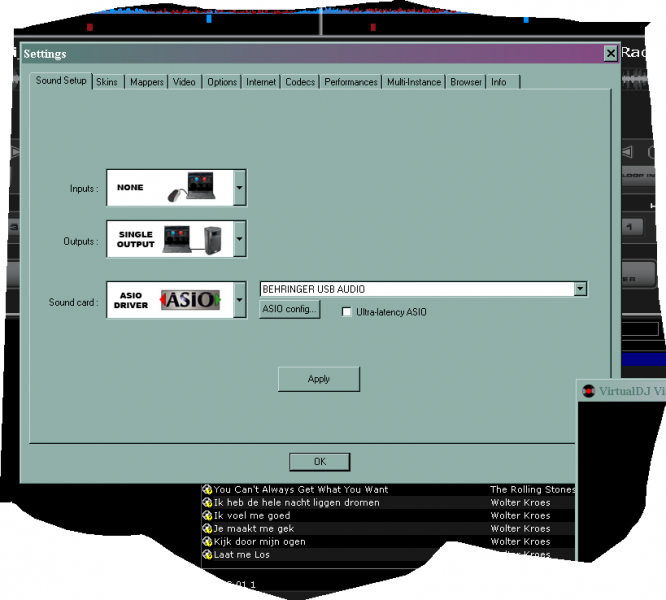
Task: Click the Apply button
Action: pyautogui.click(x=319, y=379)
